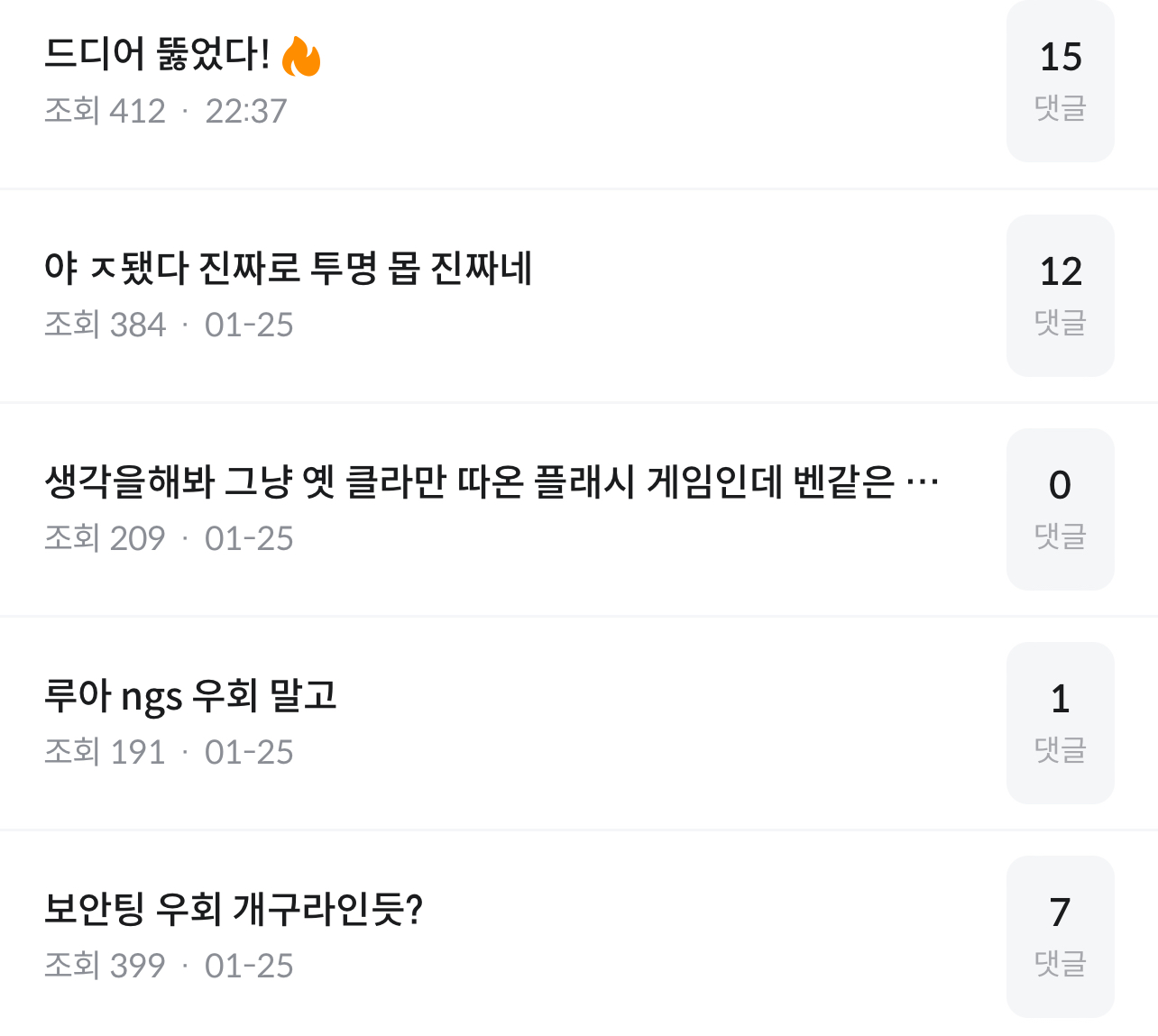1158x1036 pixels.
Task: Click the 조회 209 view count
Action: [105, 538]
